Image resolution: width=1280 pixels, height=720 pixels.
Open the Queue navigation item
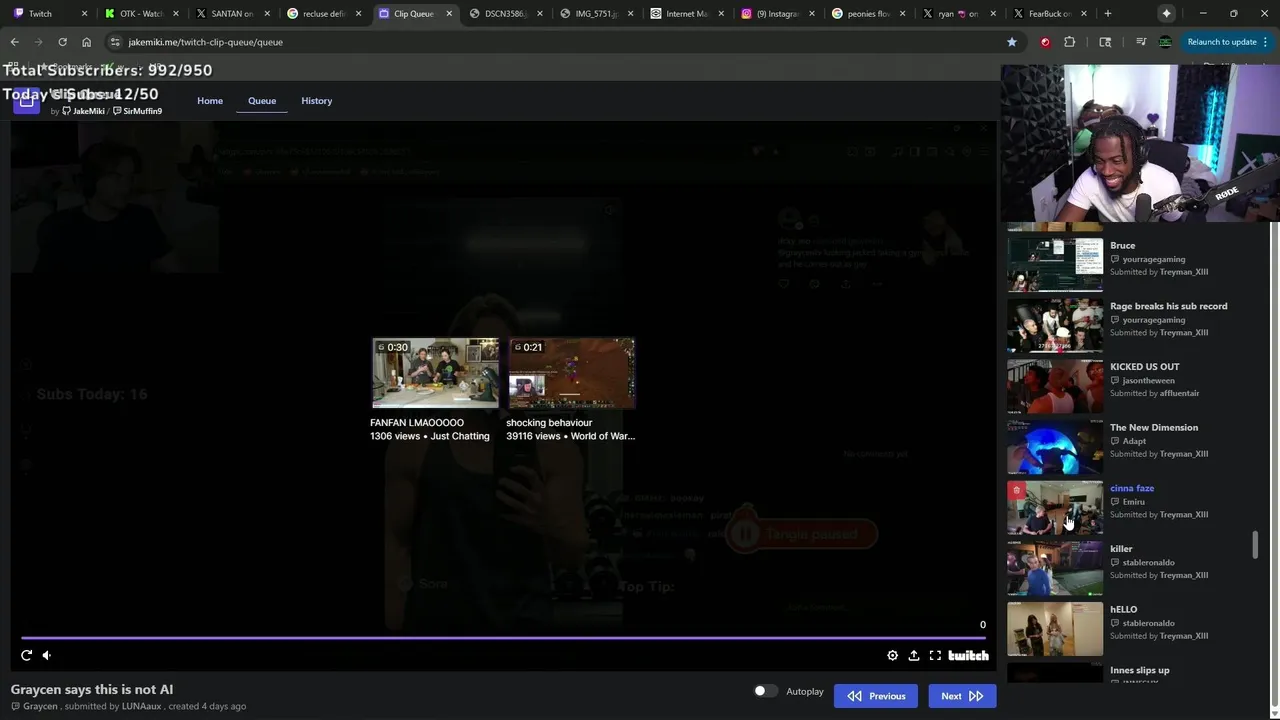click(262, 101)
